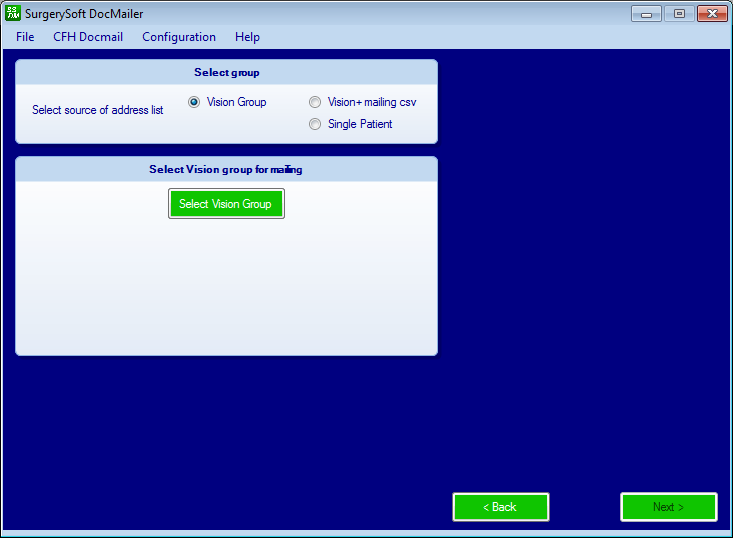Open the Help menu
The height and width of the screenshot is (538, 733).
[247, 37]
